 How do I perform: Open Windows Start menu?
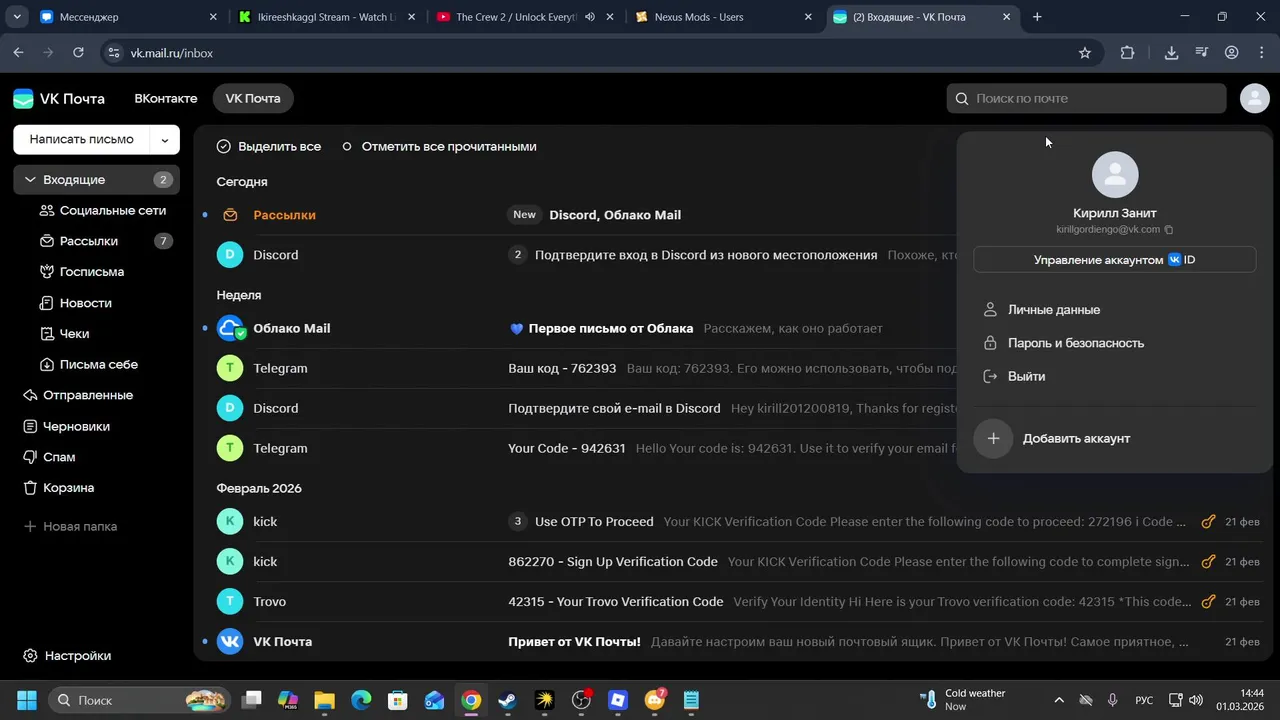26,700
